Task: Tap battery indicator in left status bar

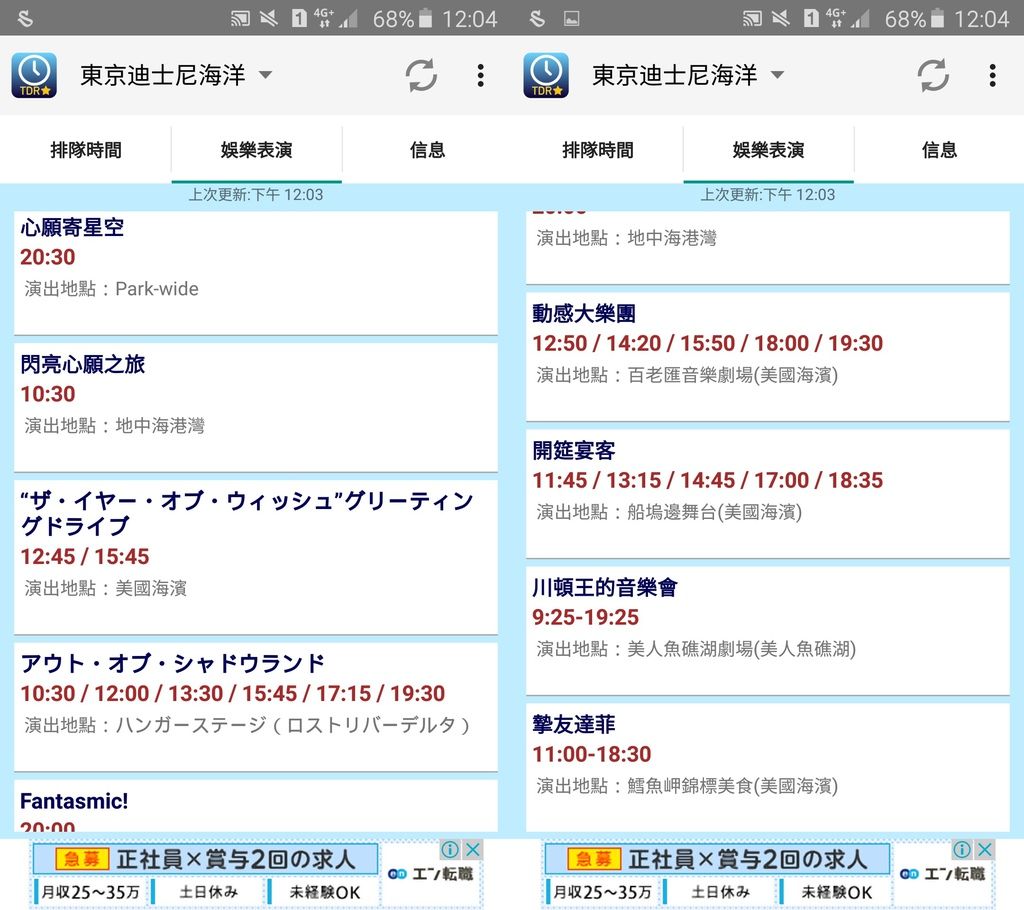Action: pyautogui.click(x=425, y=18)
